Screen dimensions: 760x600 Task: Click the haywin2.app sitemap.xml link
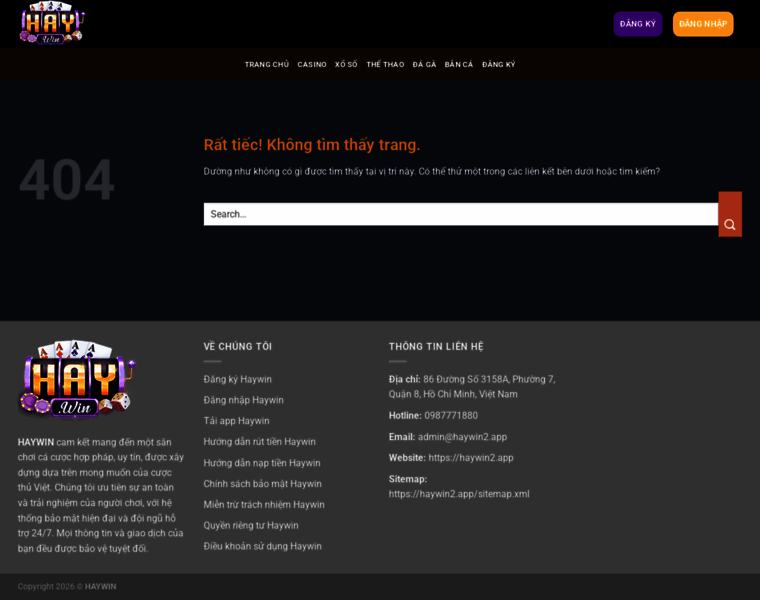click(x=459, y=494)
